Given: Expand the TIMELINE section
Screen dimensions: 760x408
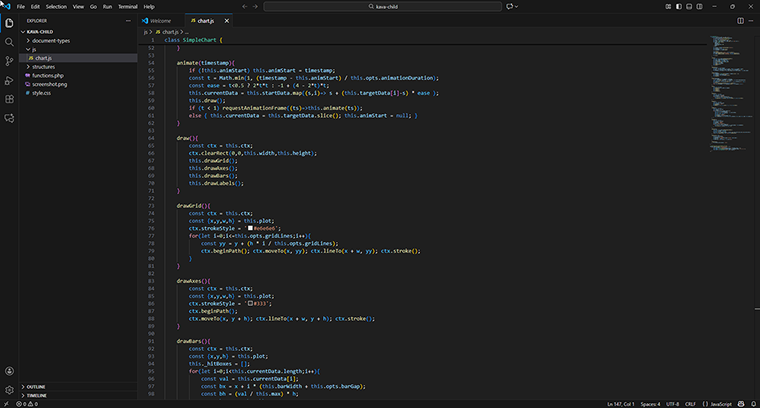Looking at the screenshot, I should 78,395.
